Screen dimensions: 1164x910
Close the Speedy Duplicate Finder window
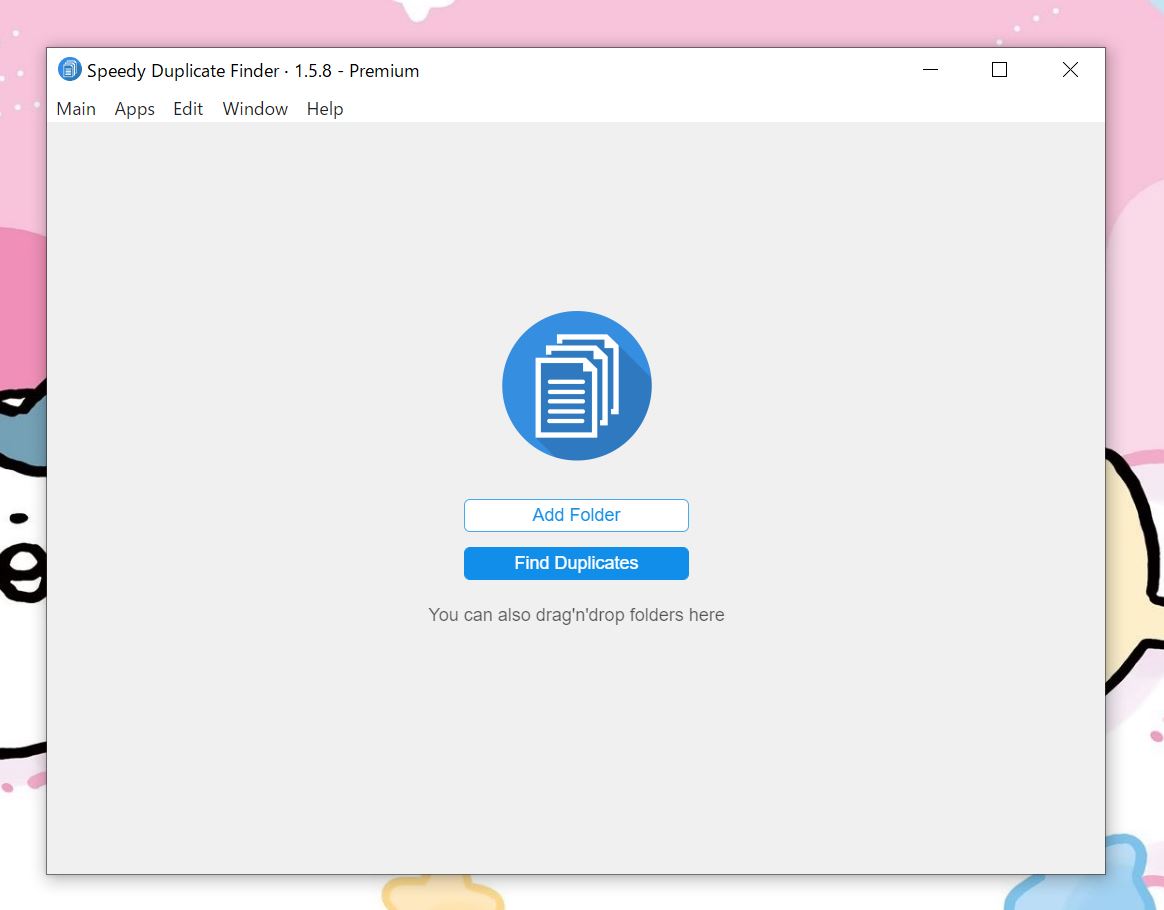(1070, 70)
